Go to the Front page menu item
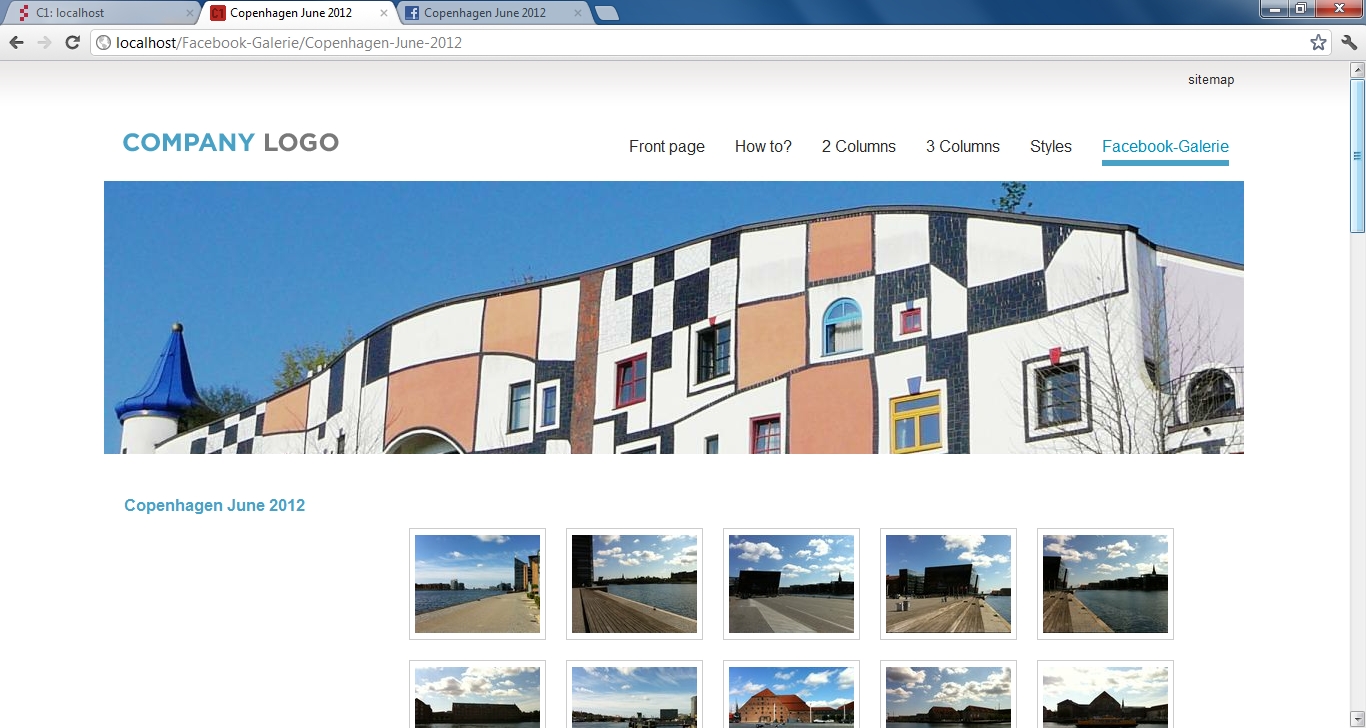The width and height of the screenshot is (1366, 728). (666, 146)
